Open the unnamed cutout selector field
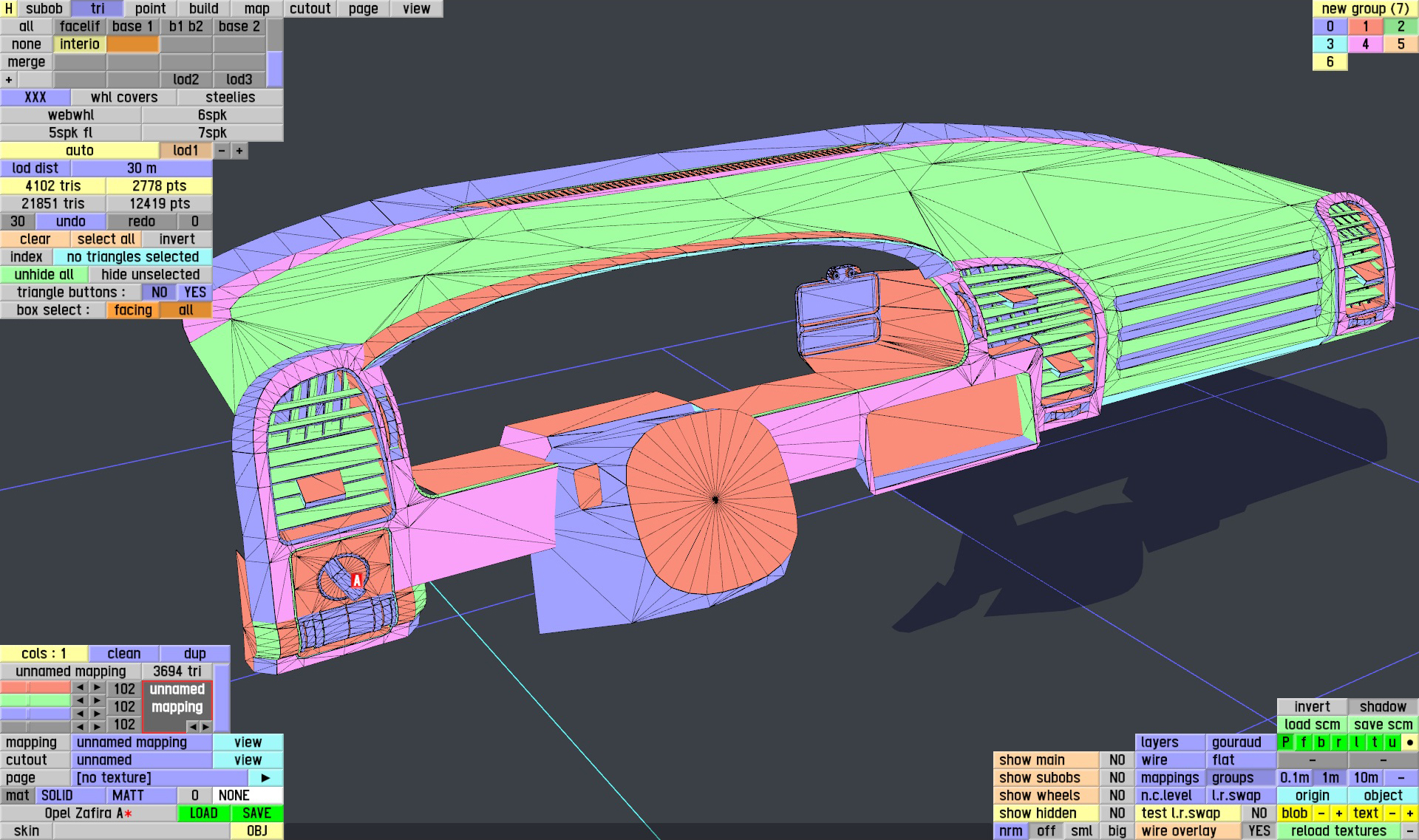This screenshot has width=1419, height=840. click(142, 760)
